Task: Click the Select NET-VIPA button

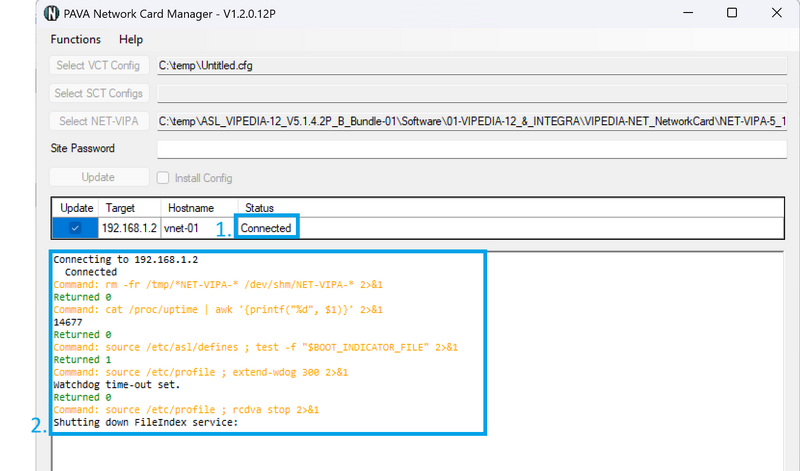Action: [99, 121]
